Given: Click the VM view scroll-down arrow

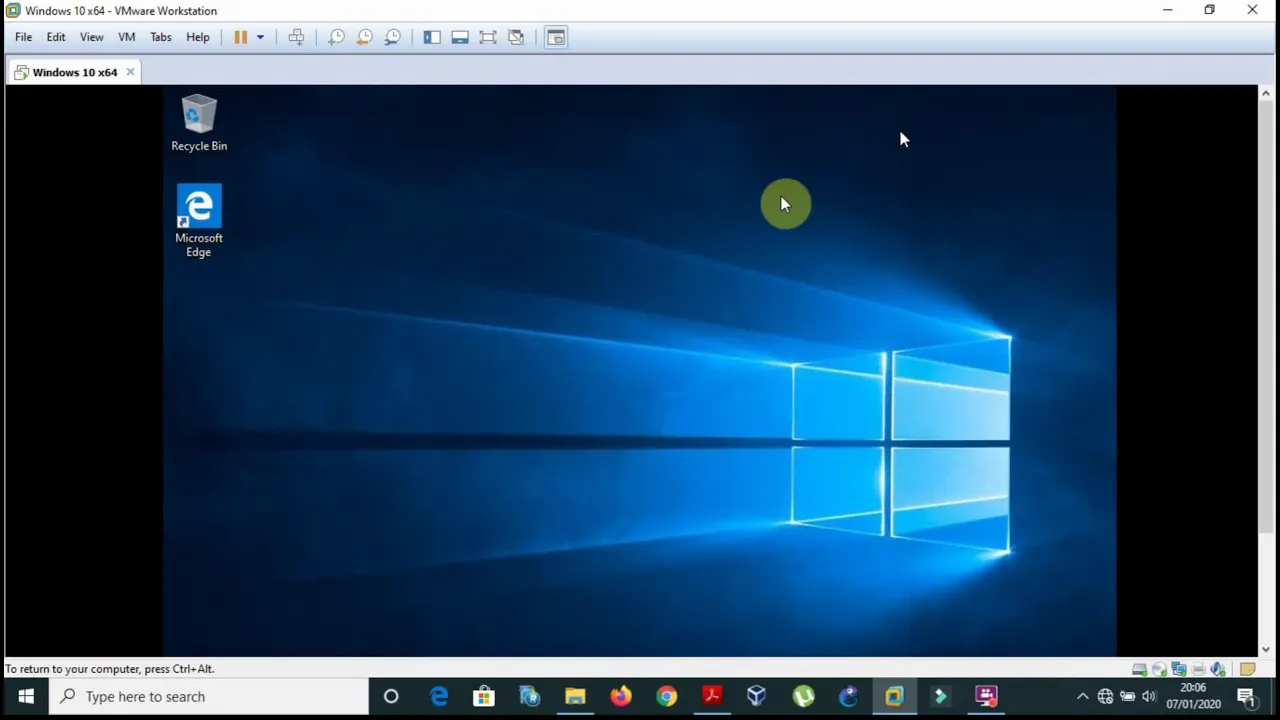Looking at the screenshot, I should click(x=1265, y=649).
